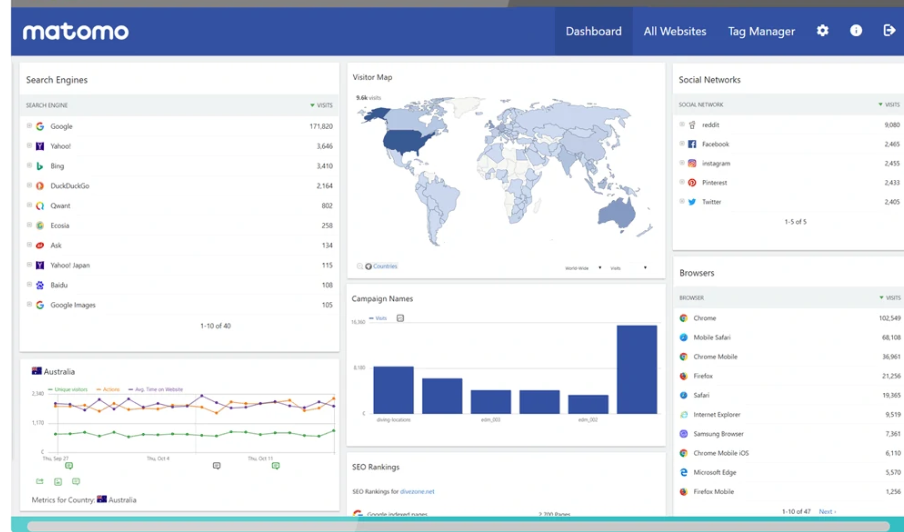
Task: Sort Social Networks by Visits column
Action: 889,105
